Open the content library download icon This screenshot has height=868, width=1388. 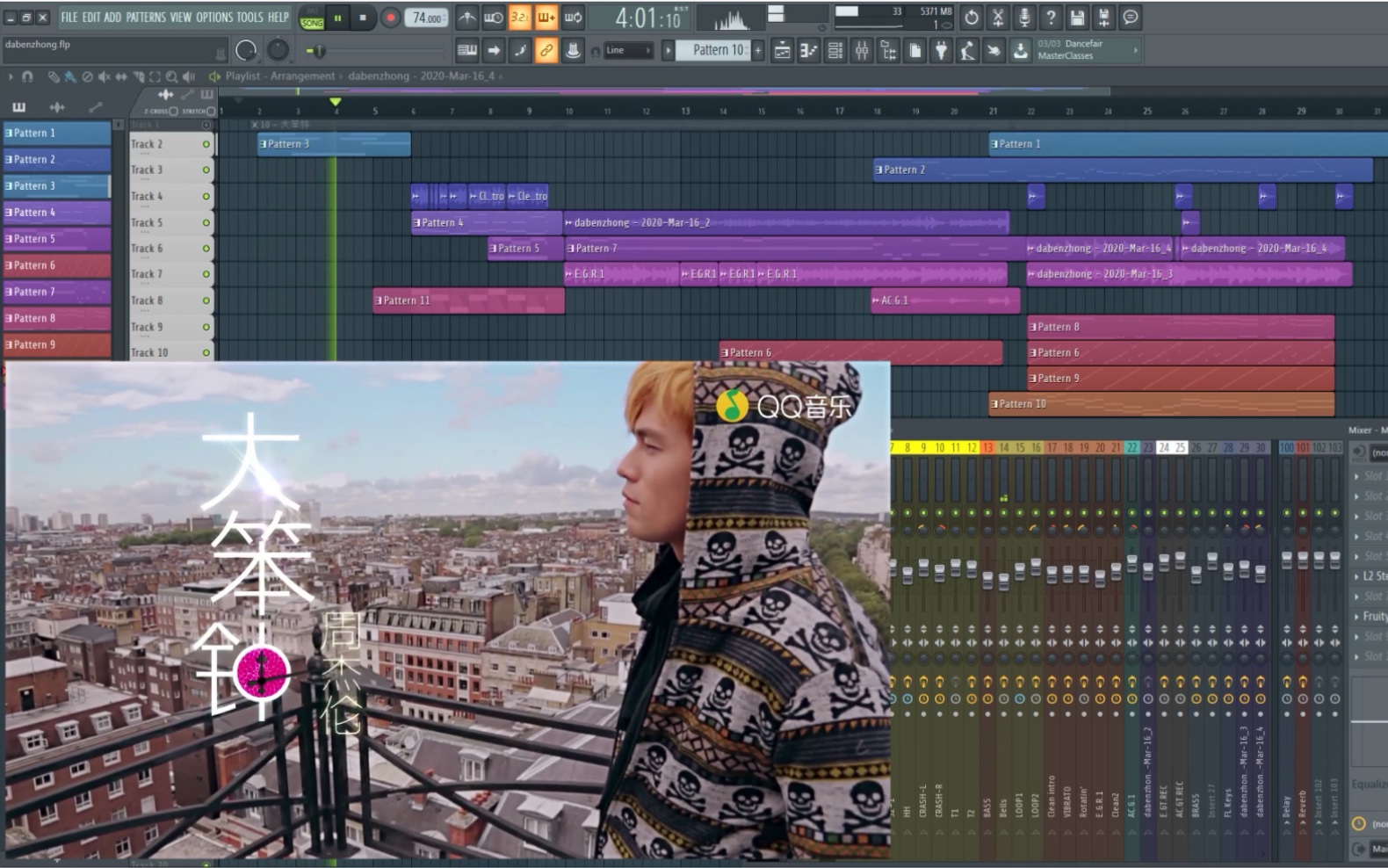(1020, 50)
